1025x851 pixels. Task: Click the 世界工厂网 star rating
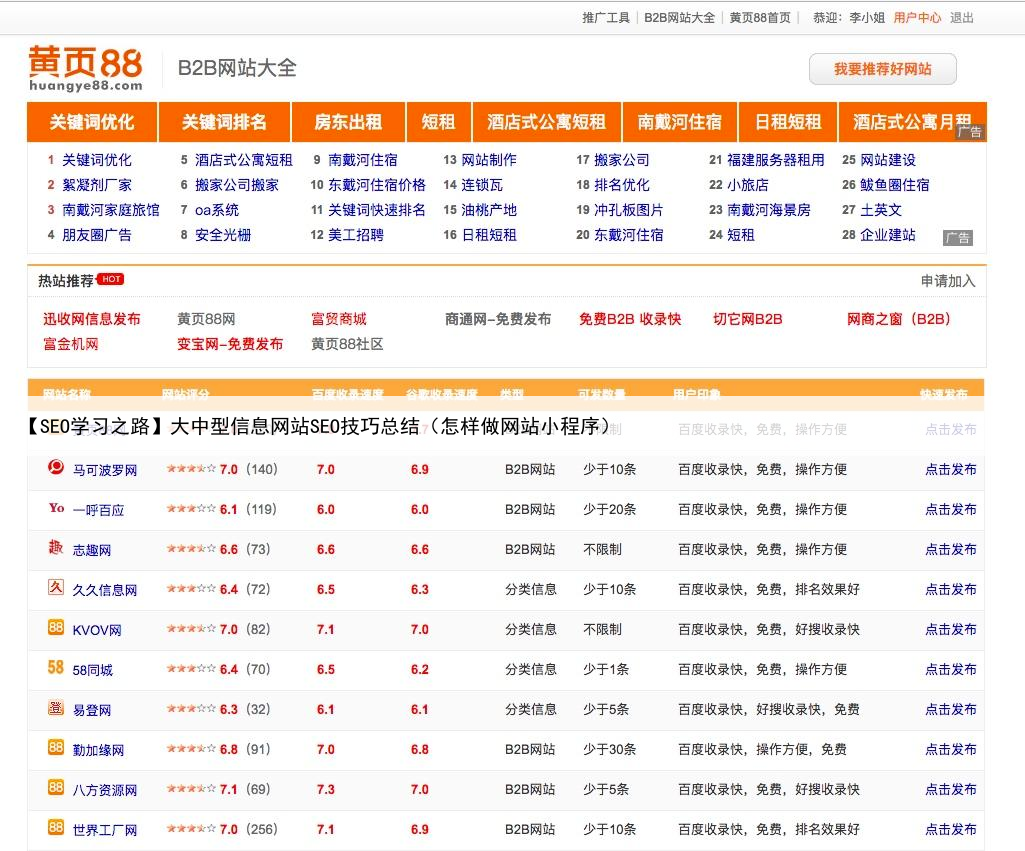point(191,829)
